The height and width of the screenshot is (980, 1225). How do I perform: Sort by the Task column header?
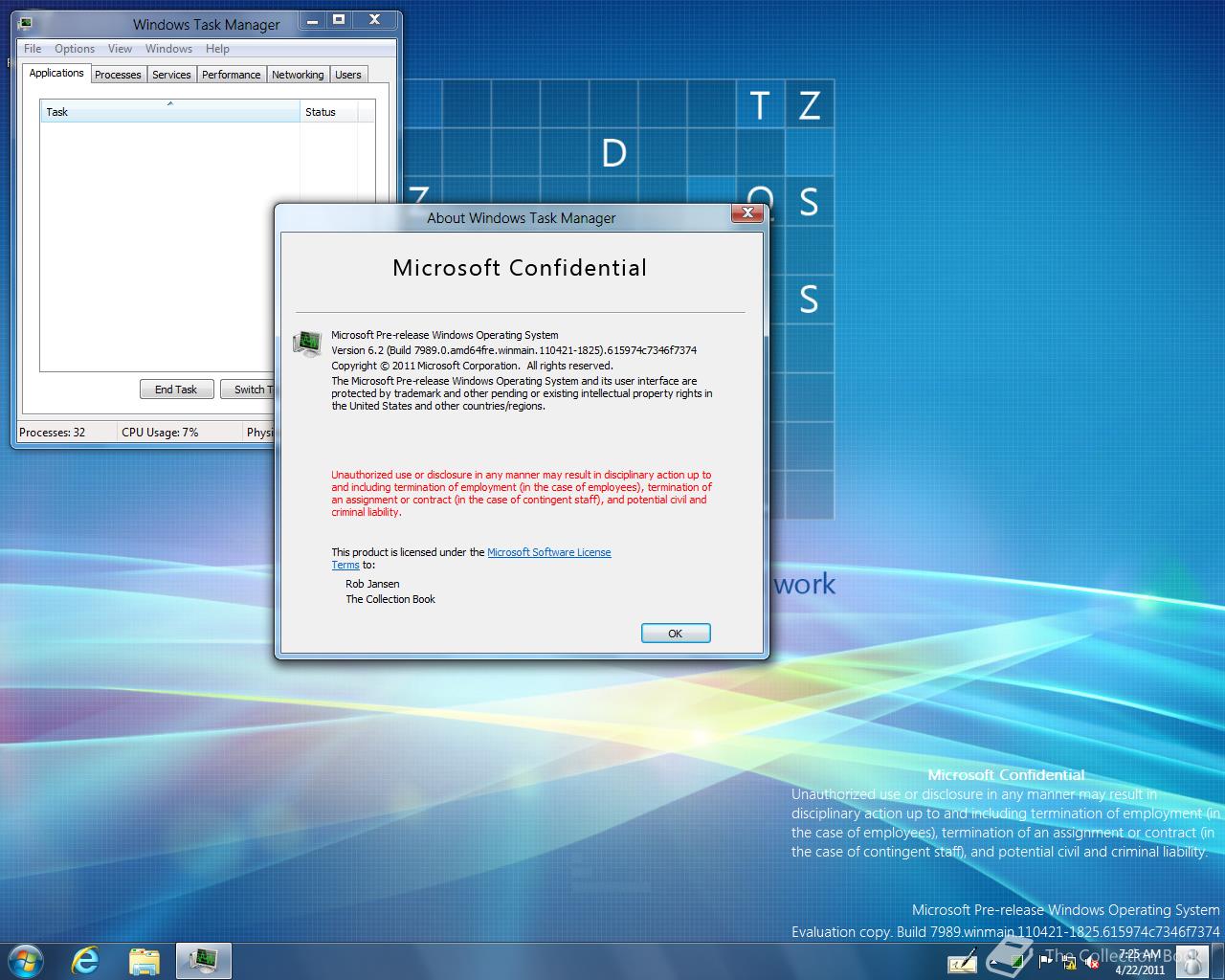pyautogui.click(x=170, y=112)
